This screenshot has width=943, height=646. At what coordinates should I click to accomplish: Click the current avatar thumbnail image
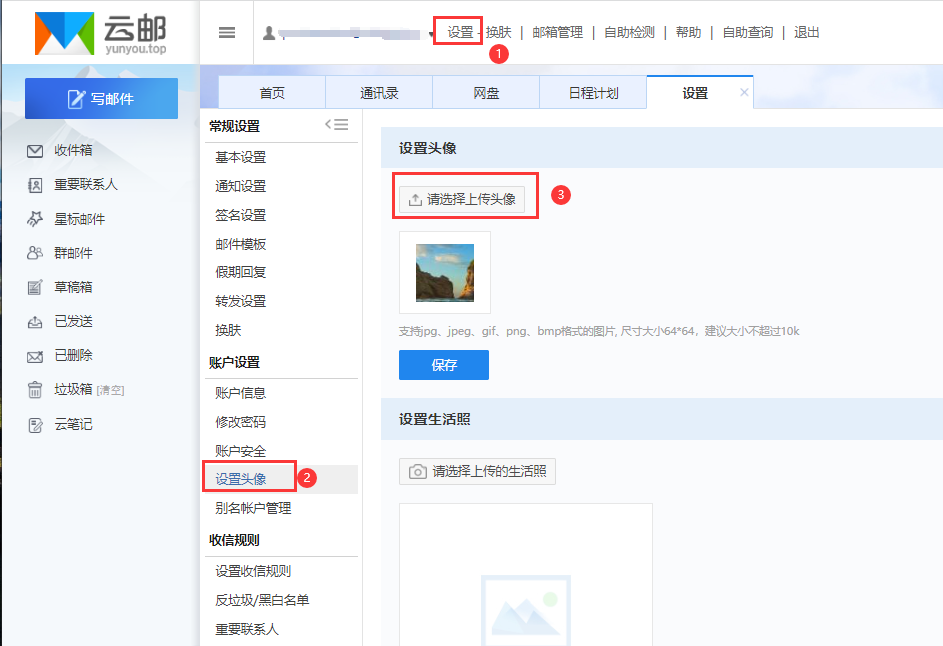click(445, 273)
